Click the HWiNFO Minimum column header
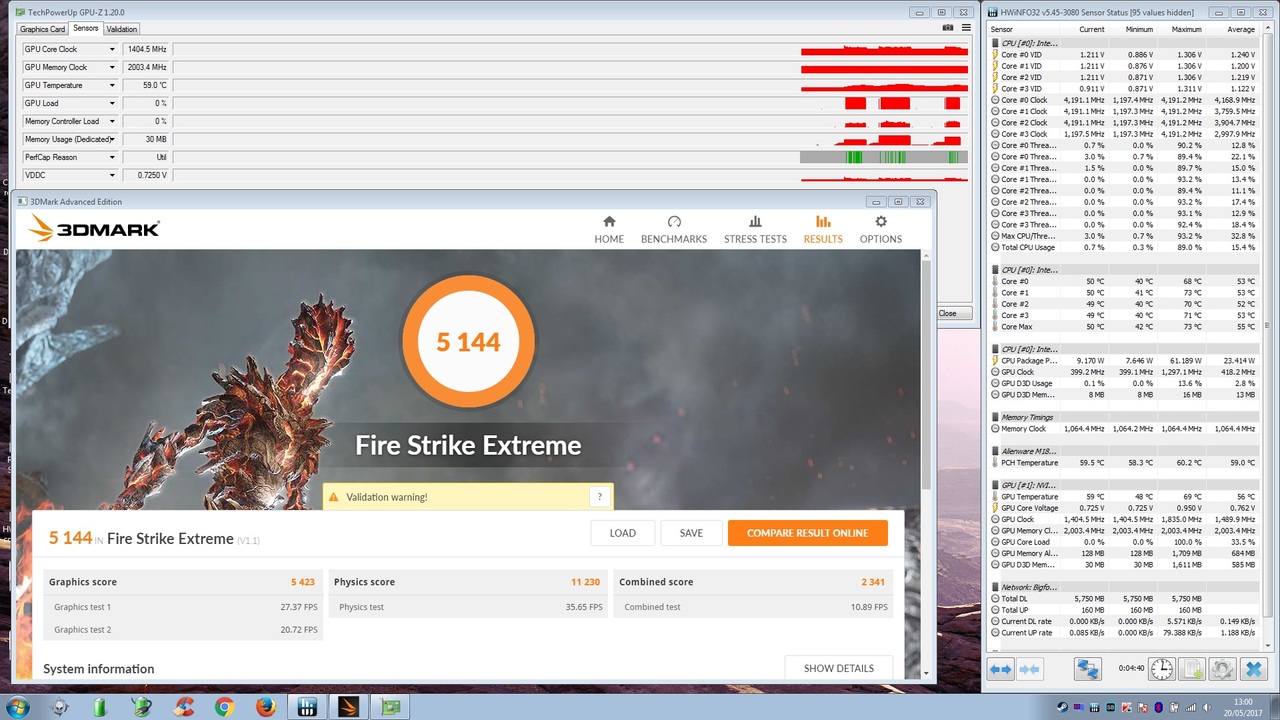This screenshot has width=1280, height=720. point(1134,30)
